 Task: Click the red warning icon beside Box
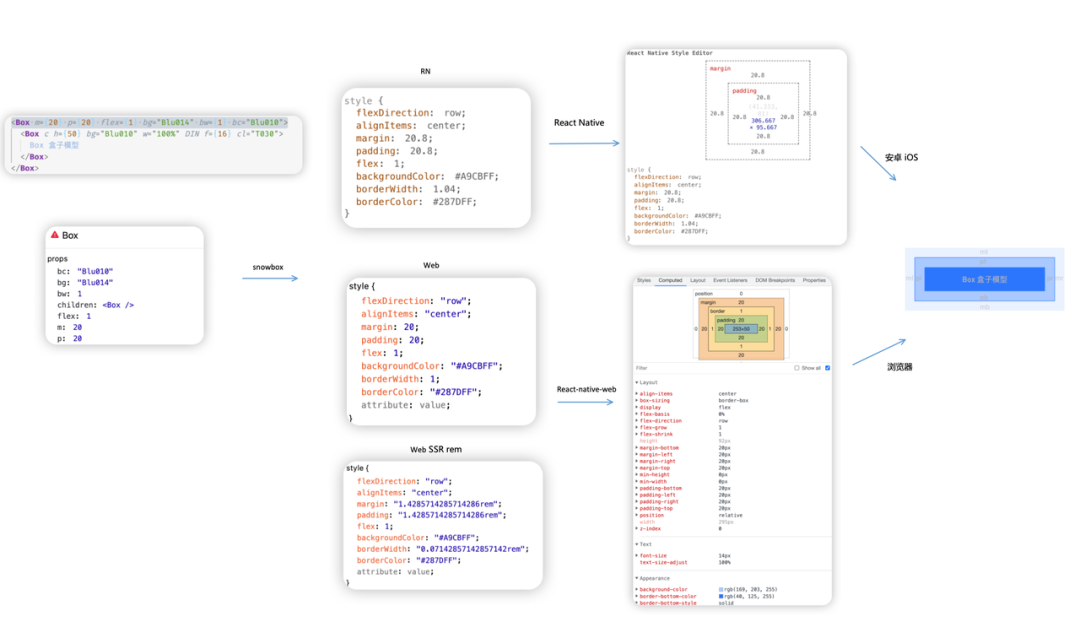click(x=54, y=235)
